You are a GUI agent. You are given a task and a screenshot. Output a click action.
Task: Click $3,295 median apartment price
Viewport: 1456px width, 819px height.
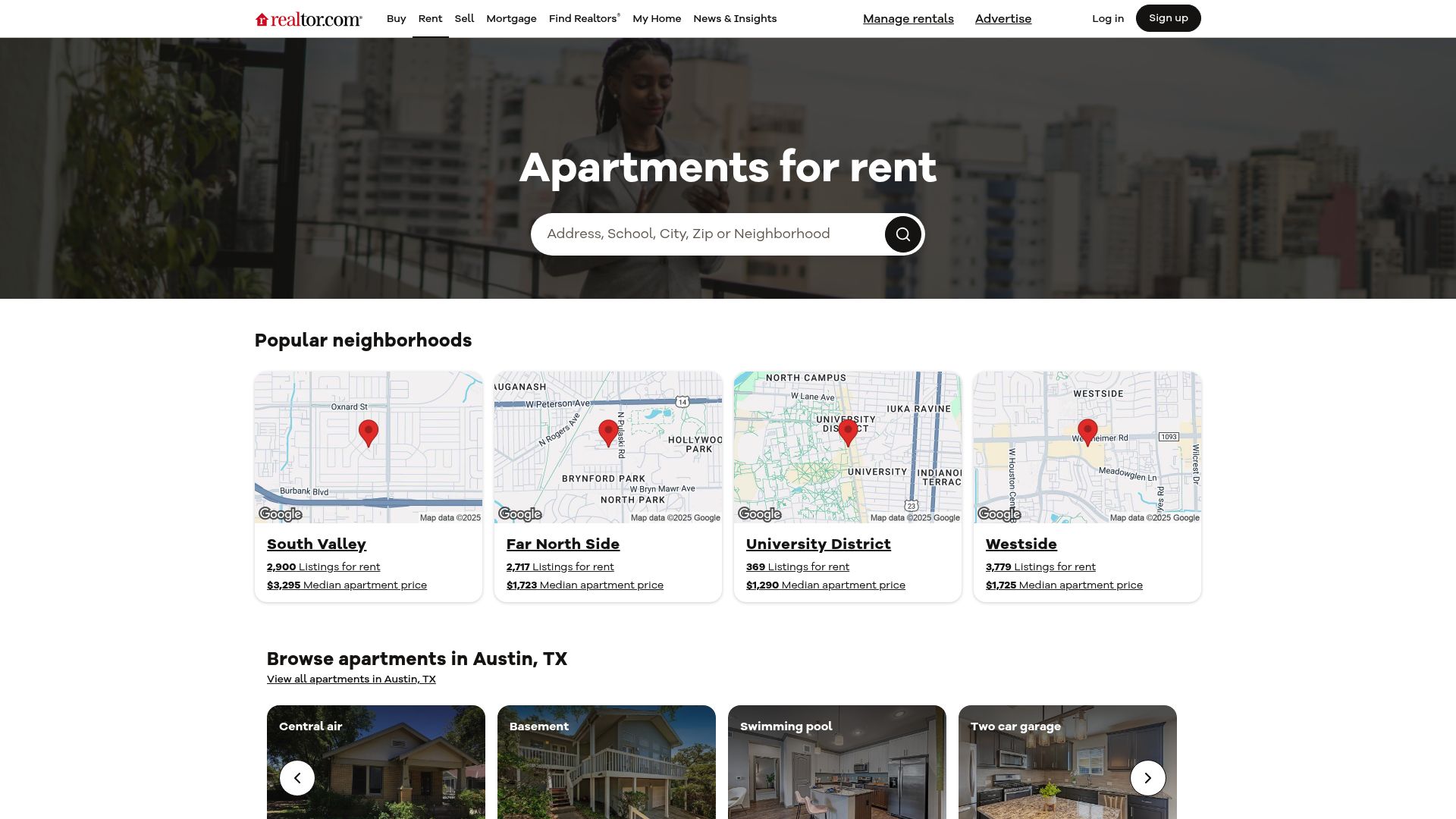347,585
